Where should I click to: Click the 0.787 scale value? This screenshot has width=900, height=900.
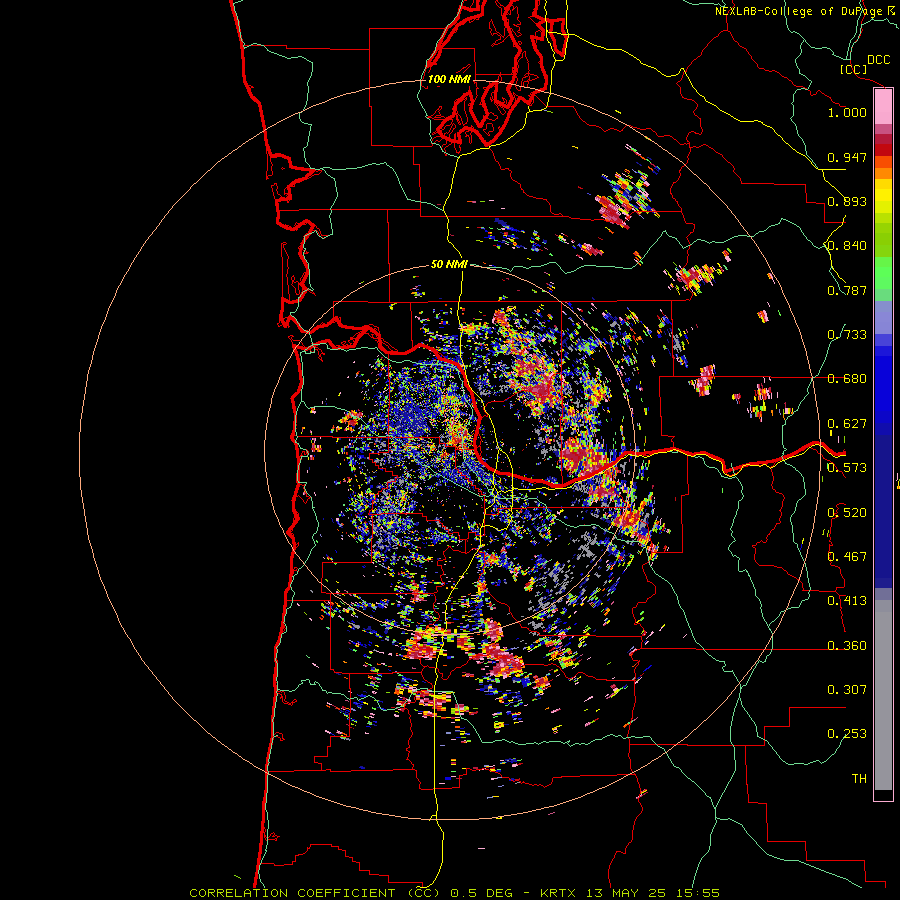pos(847,290)
